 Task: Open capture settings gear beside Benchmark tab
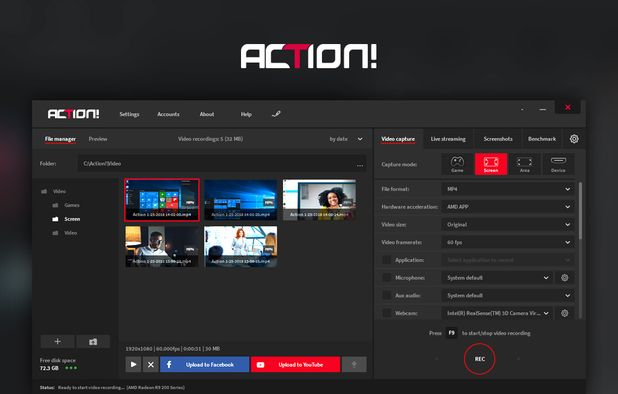pos(574,139)
